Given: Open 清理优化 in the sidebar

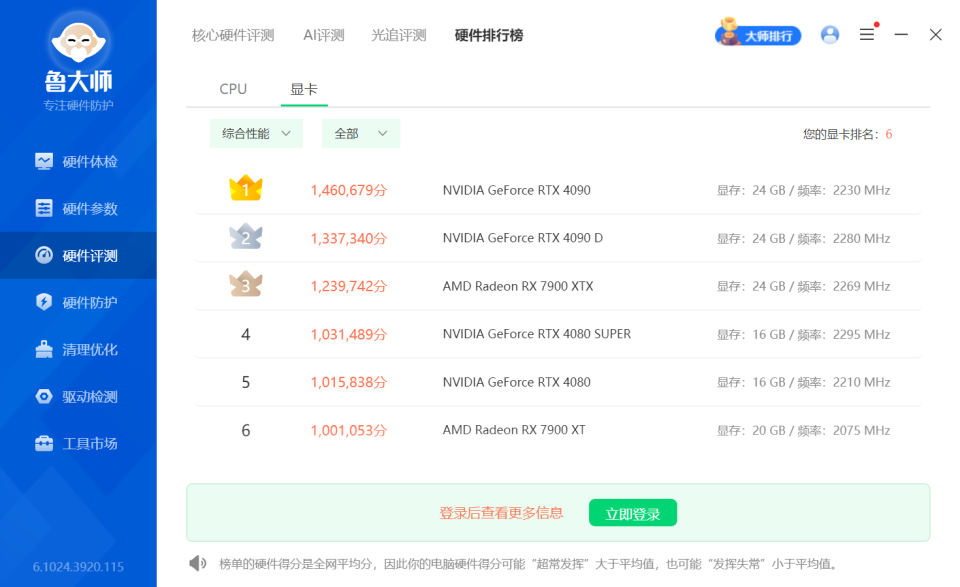Looking at the screenshot, I should tap(78, 350).
